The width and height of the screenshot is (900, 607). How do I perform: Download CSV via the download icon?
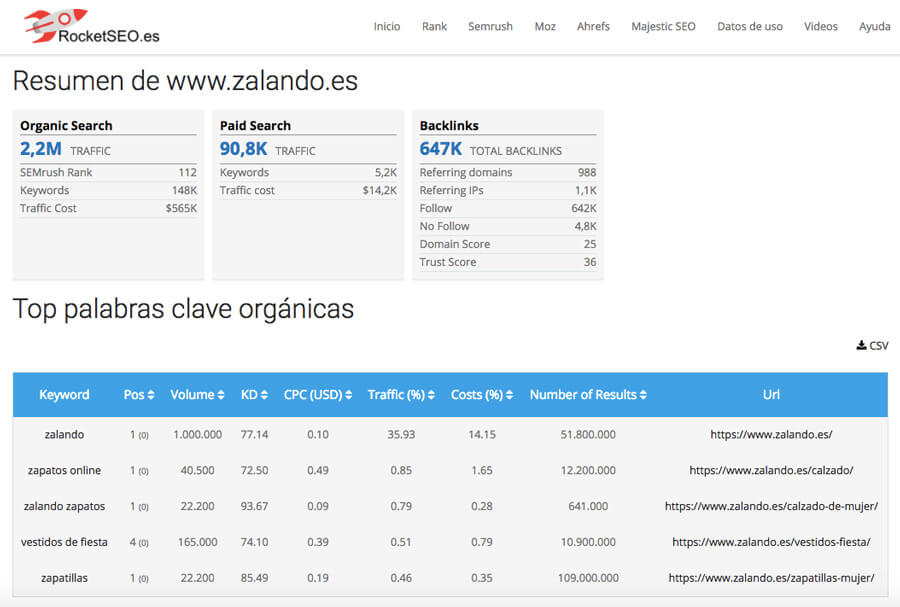tap(861, 345)
